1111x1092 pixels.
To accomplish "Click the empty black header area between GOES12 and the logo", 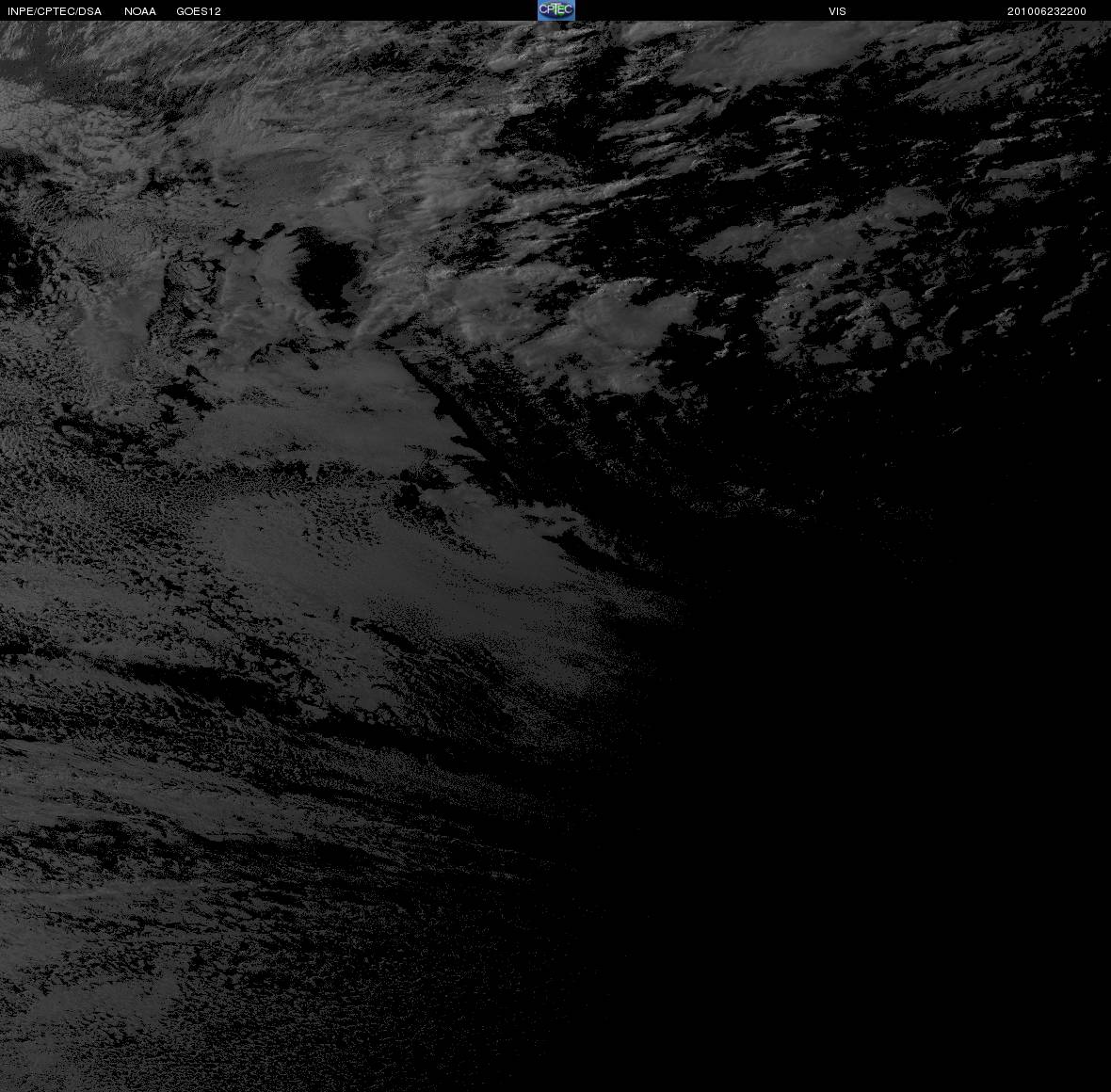I will (x=379, y=10).
